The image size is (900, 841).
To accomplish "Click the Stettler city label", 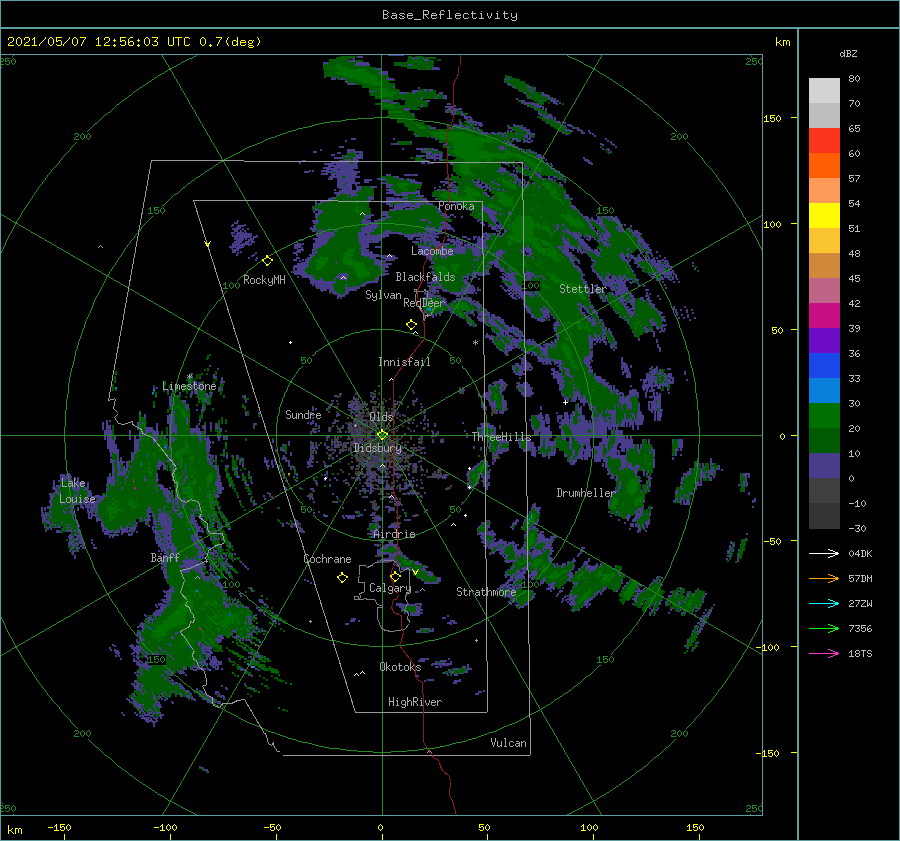I will [x=583, y=289].
